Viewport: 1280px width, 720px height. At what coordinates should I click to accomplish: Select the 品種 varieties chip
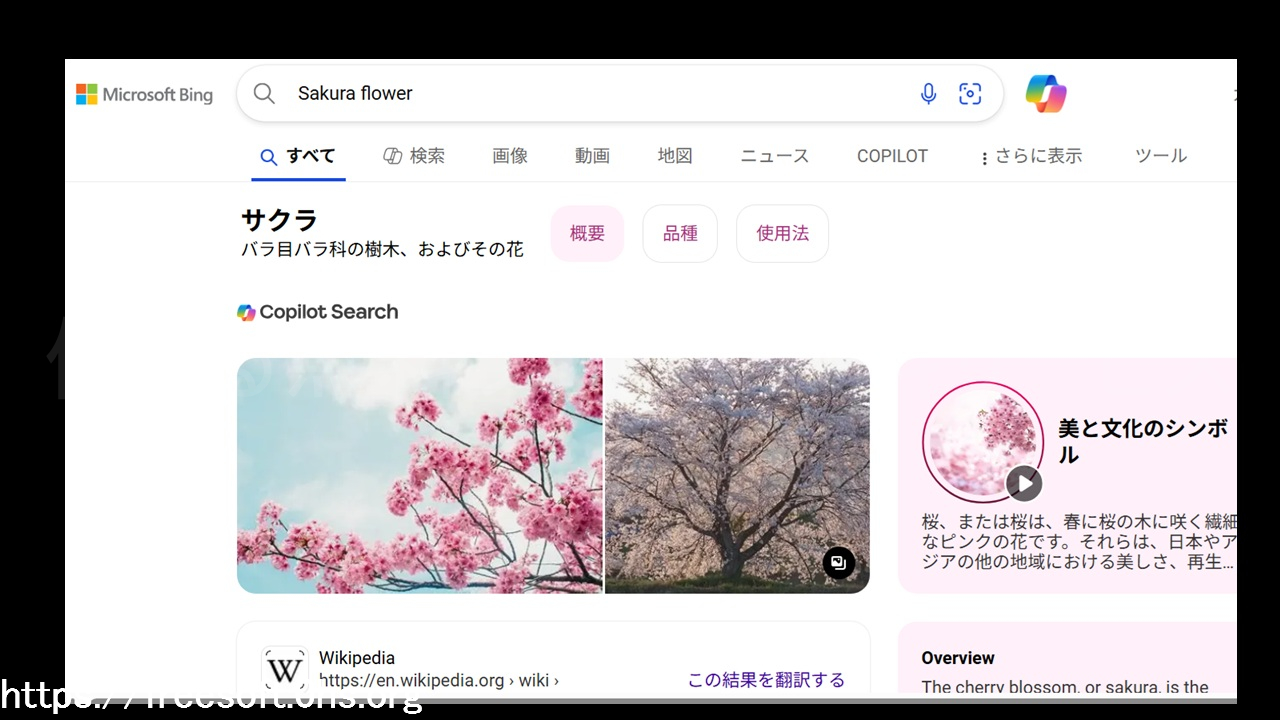click(680, 234)
